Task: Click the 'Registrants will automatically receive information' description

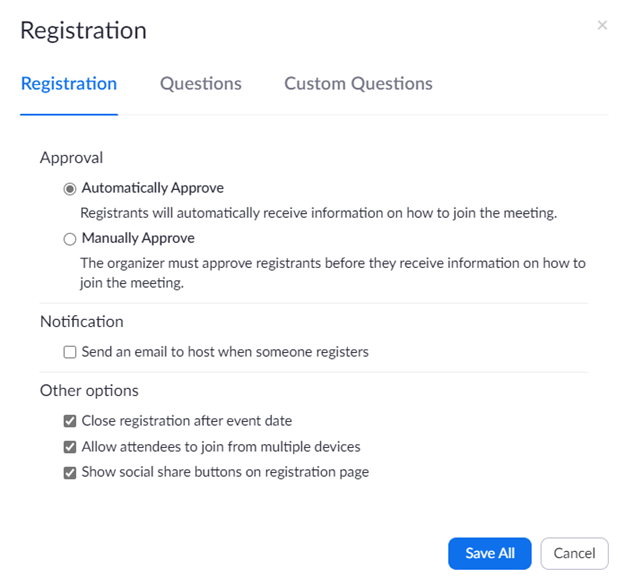Action: pos(318,213)
